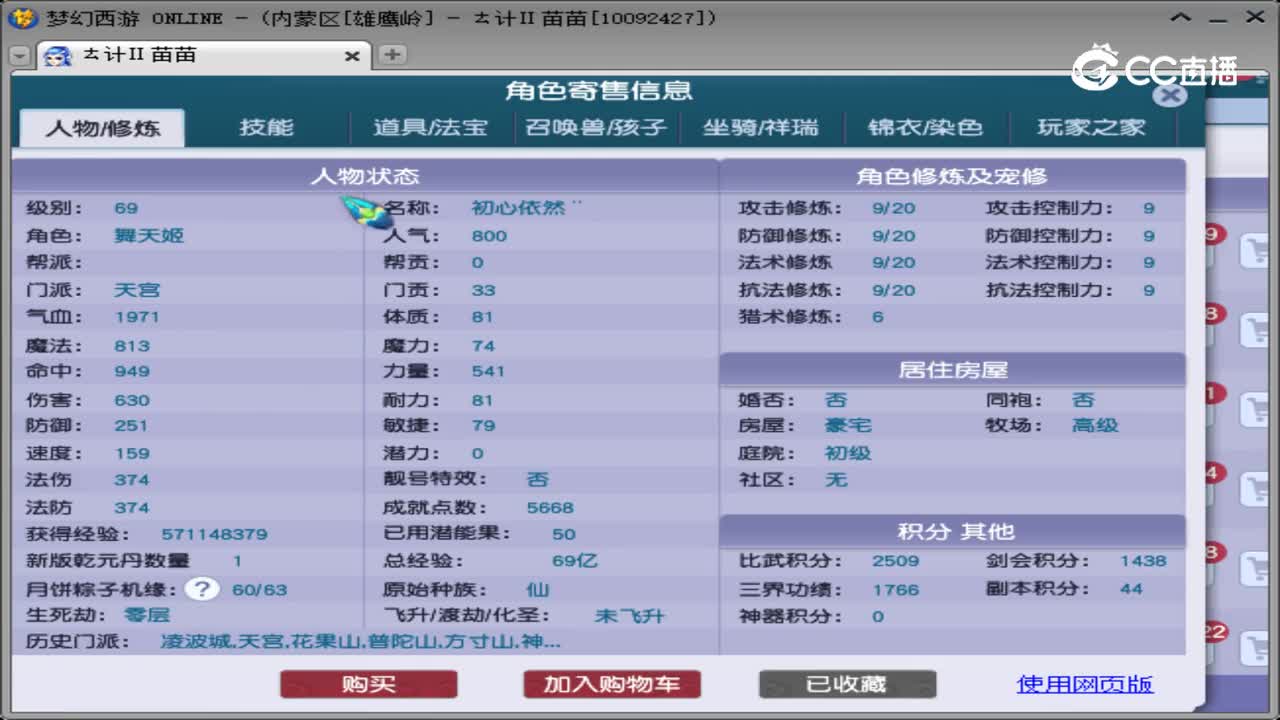Click the 敏捷 value 79
The height and width of the screenshot is (720, 1280).
(483, 426)
